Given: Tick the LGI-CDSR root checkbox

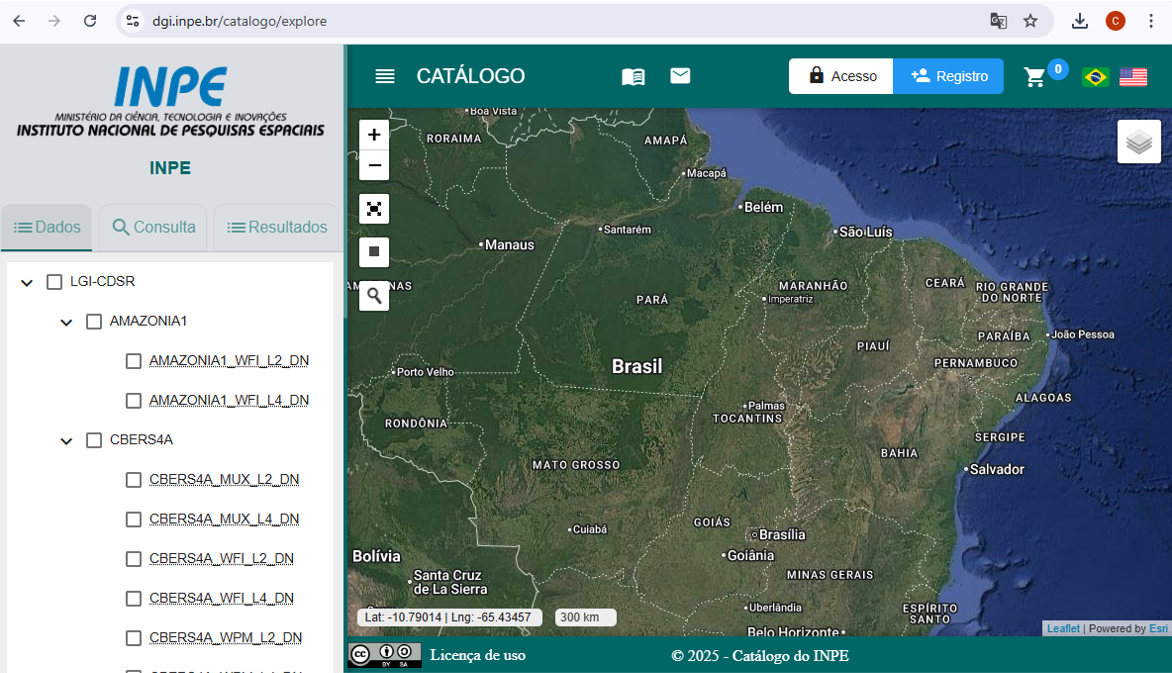Looking at the screenshot, I should (x=55, y=282).
